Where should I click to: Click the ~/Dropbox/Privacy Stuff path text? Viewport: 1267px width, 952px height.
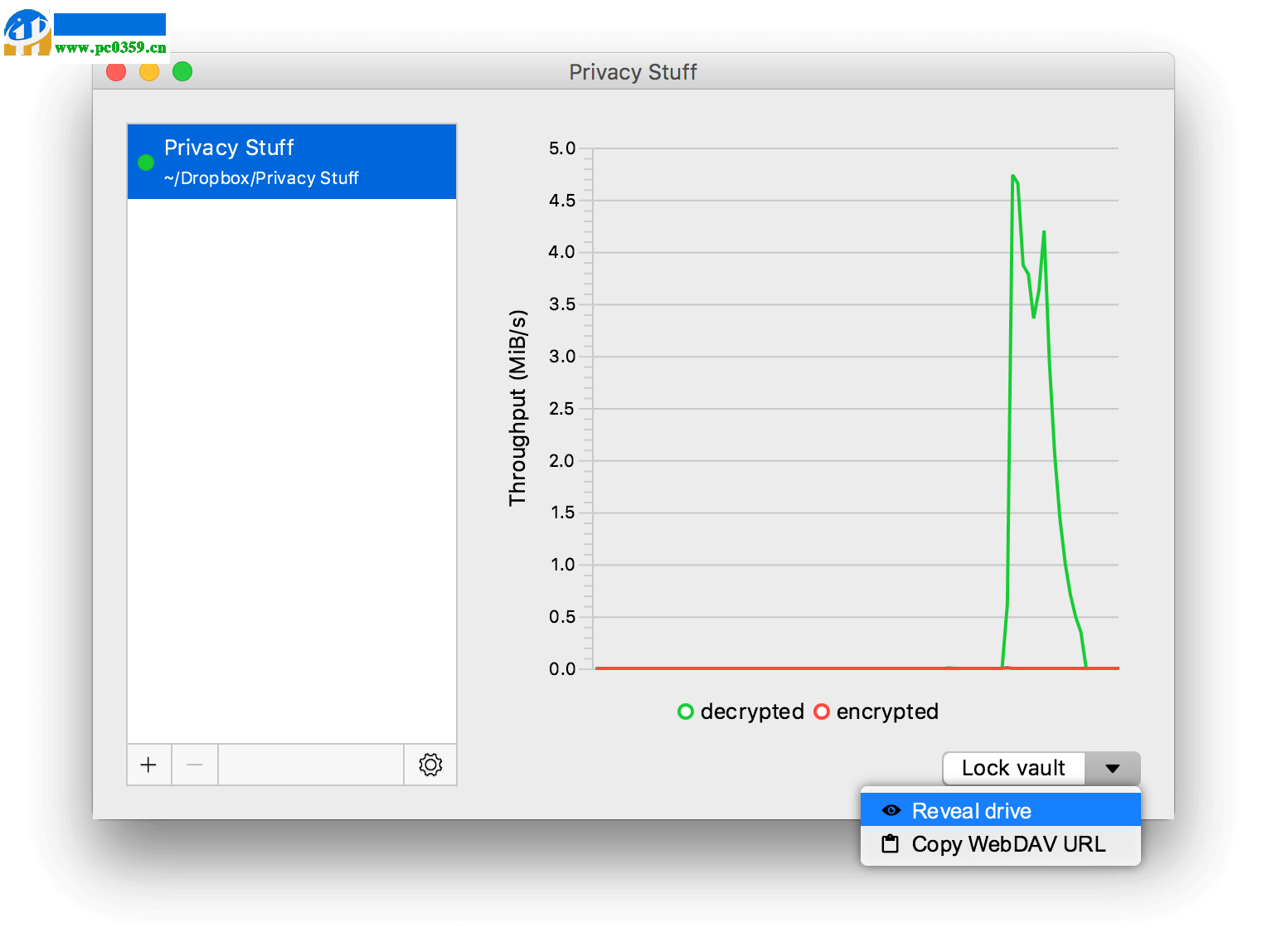(261, 178)
